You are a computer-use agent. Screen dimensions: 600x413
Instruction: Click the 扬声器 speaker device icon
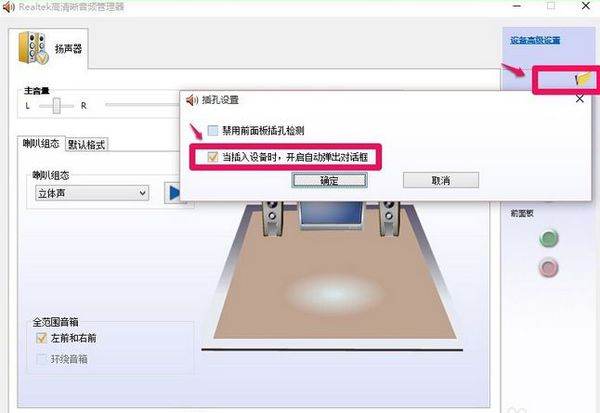pos(33,48)
